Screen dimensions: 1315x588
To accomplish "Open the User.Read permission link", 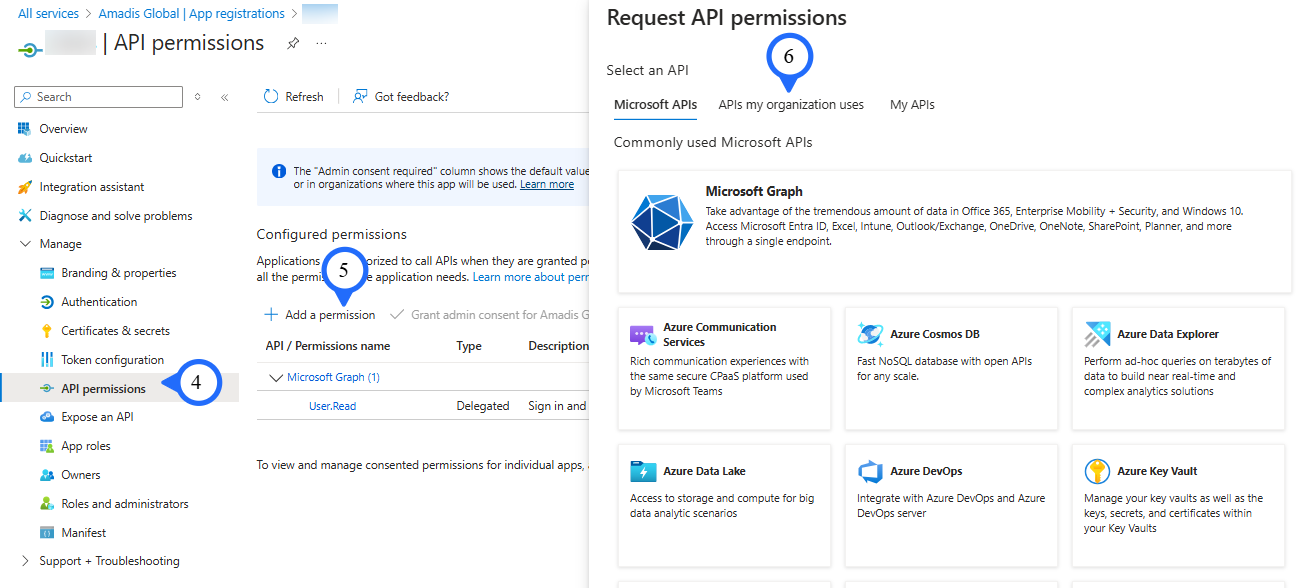I will [x=332, y=406].
